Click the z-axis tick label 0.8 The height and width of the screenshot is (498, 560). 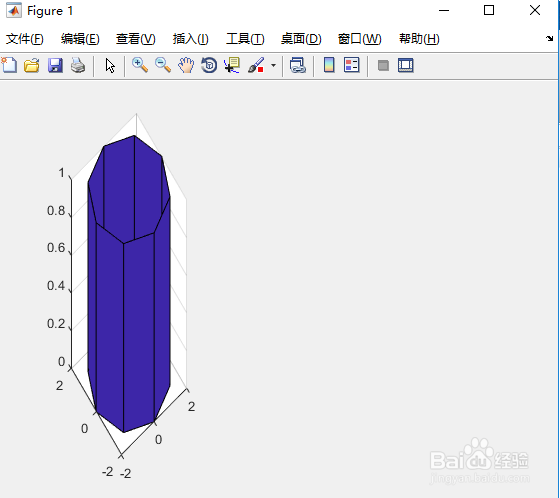pyautogui.click(x=56, y=211)
